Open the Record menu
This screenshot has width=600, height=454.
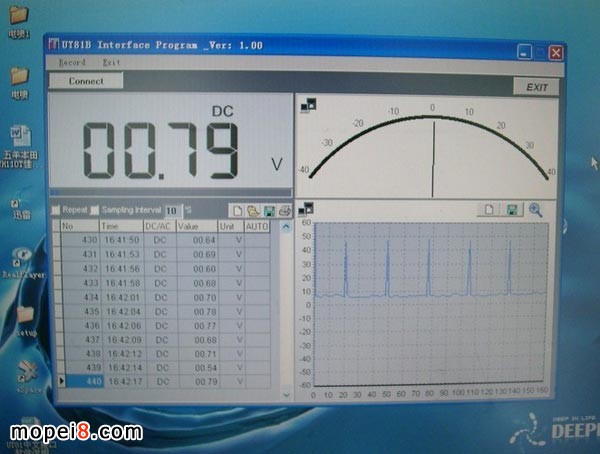click(73, 62)
